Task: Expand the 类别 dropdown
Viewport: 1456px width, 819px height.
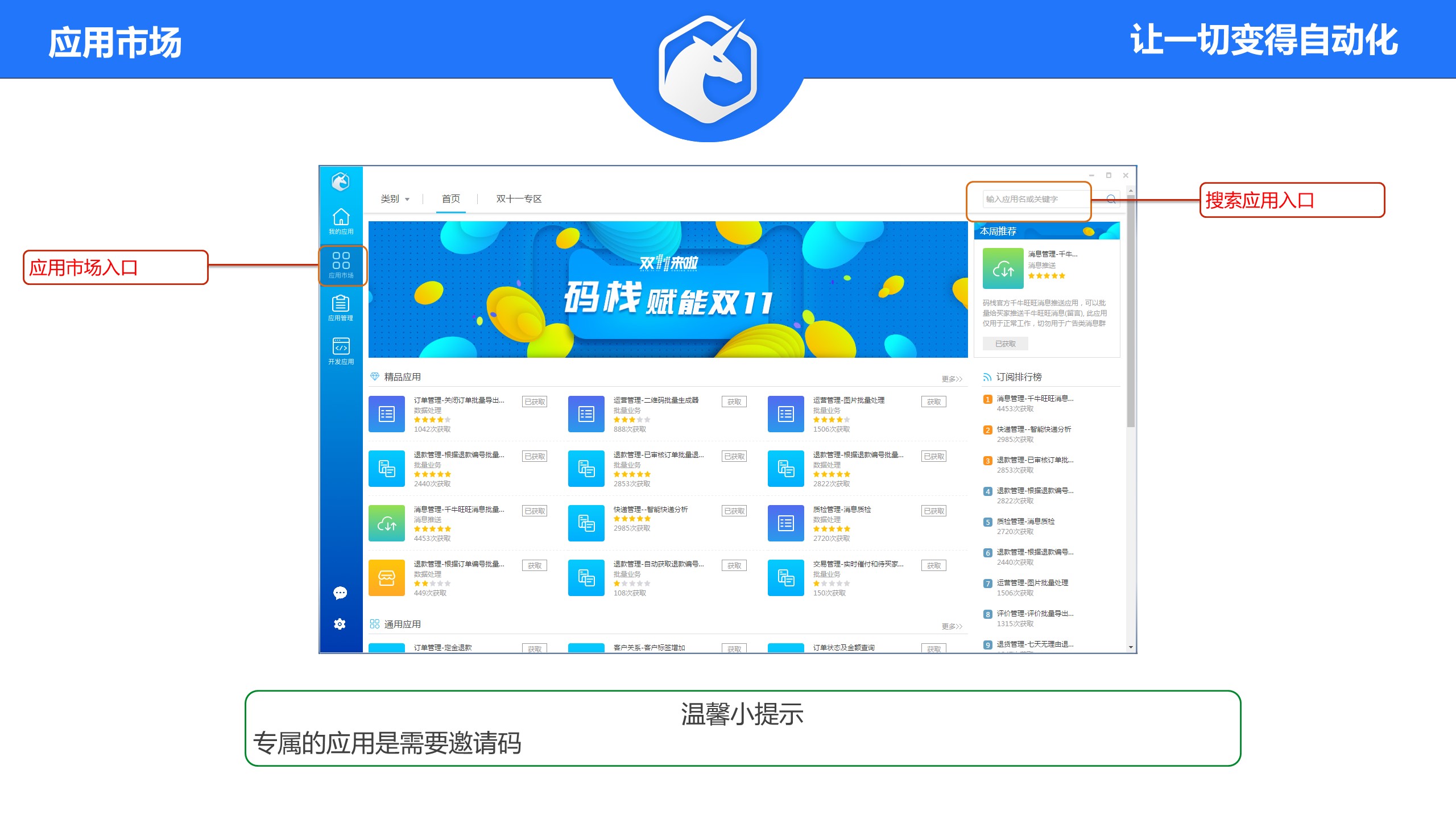Action: (x=395, y=199)
